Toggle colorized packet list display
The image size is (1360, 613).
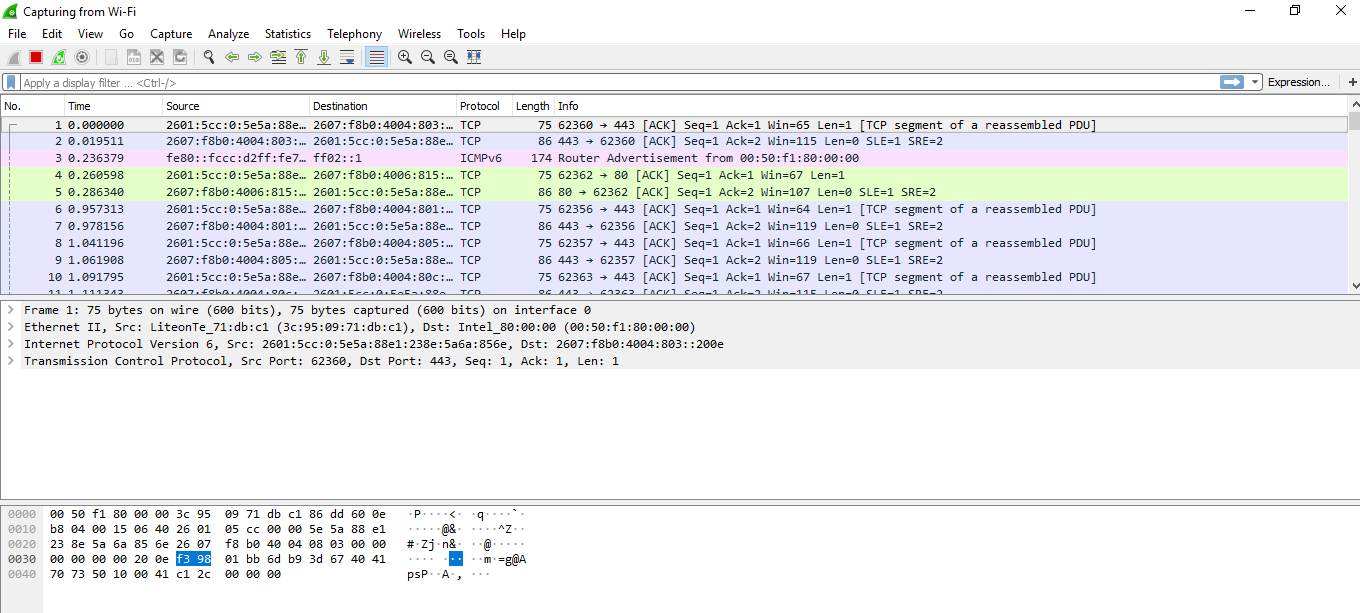376,57
